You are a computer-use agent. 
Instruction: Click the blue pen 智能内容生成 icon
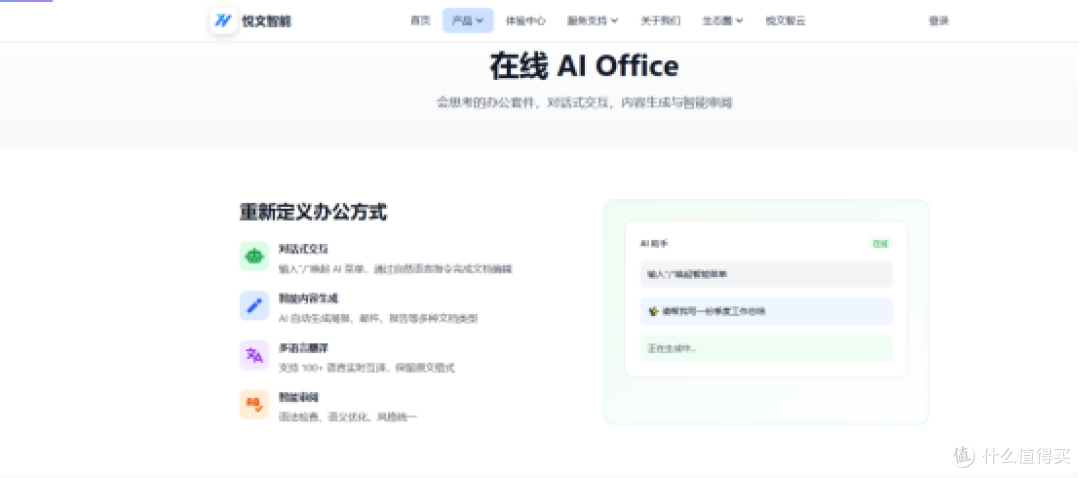click(254, 306)
